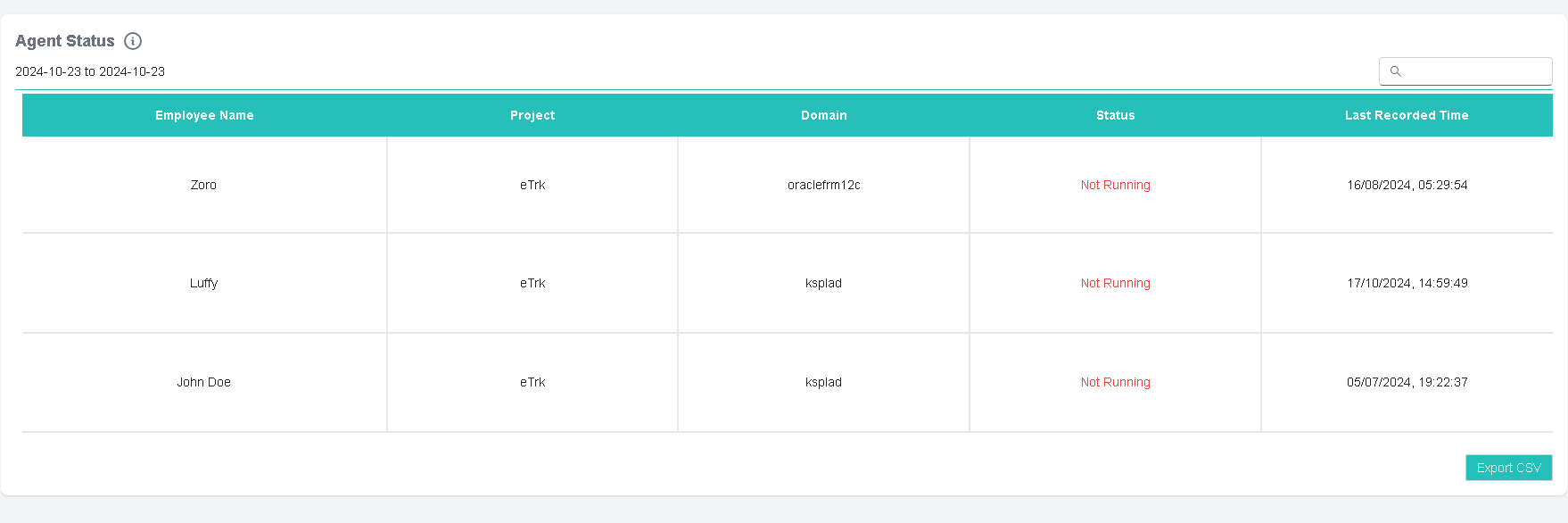This screenshot has width=1568, height=523.
Task: Sort by Employee Name column header
Action: coord(204,115)
